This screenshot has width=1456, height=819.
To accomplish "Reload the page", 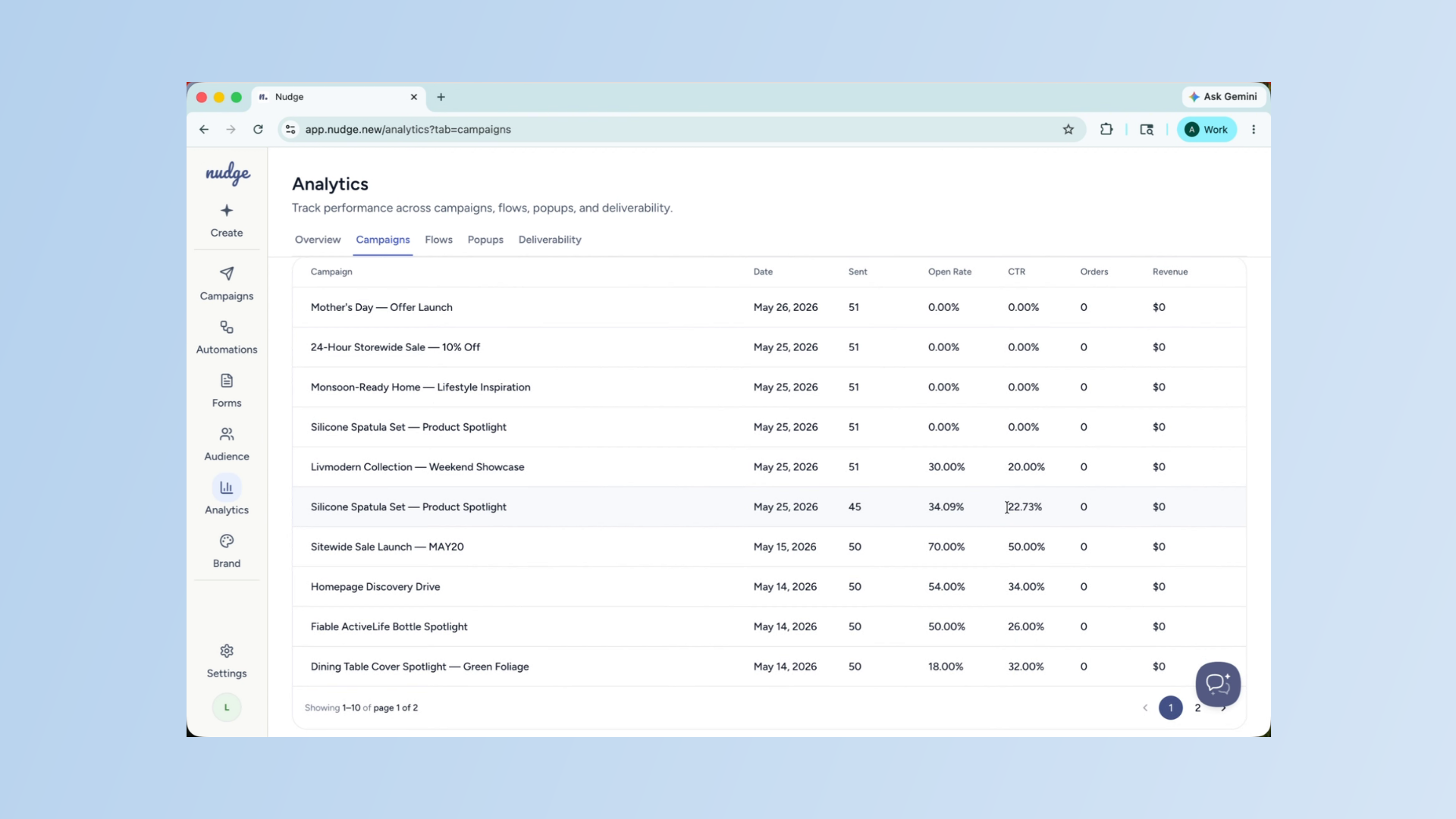I will (x=258, y=130).
